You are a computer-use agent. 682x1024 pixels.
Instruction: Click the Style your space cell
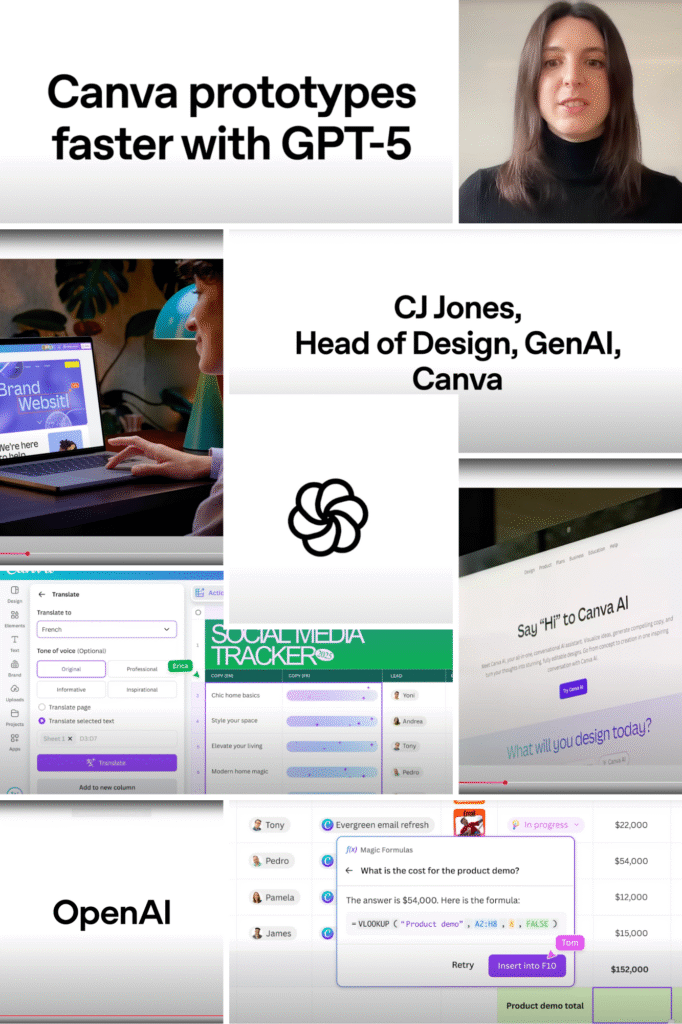click(244, 721)
